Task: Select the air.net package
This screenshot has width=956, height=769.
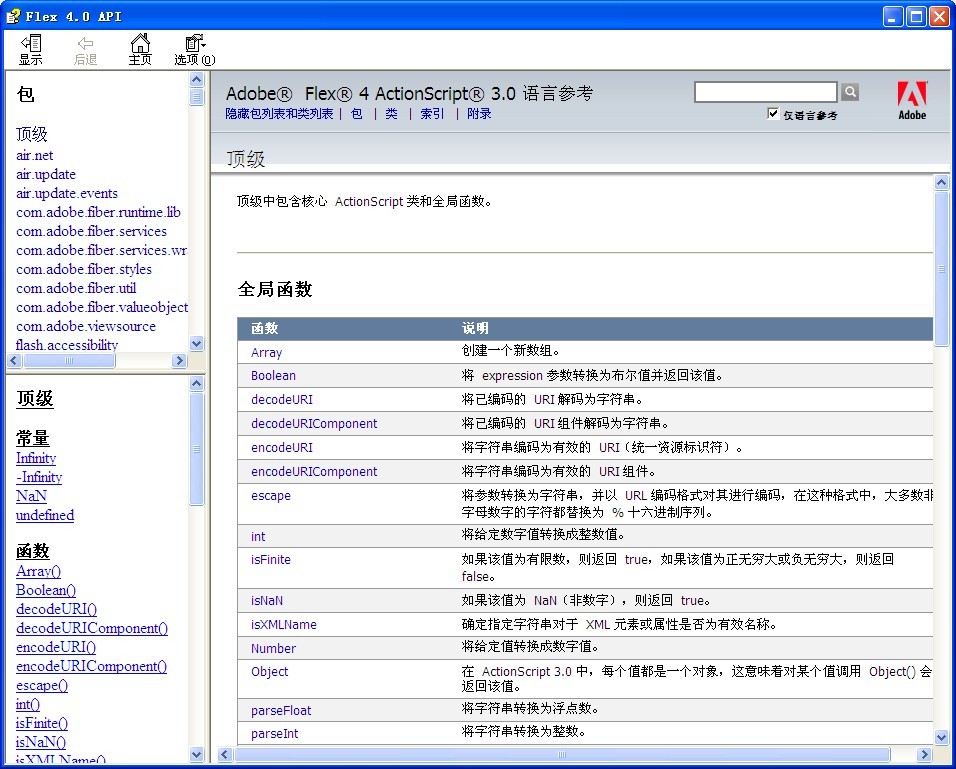Action: tap(34, 156)
